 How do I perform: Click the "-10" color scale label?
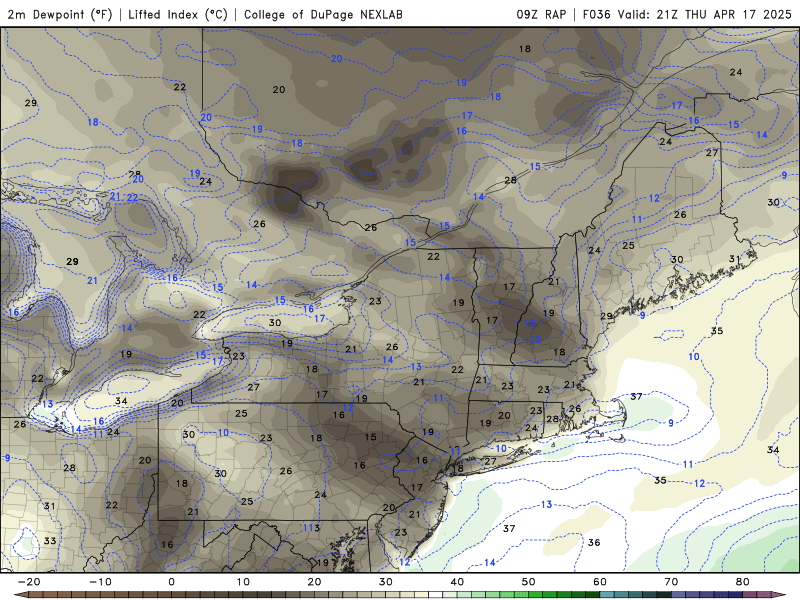[100, 582]
